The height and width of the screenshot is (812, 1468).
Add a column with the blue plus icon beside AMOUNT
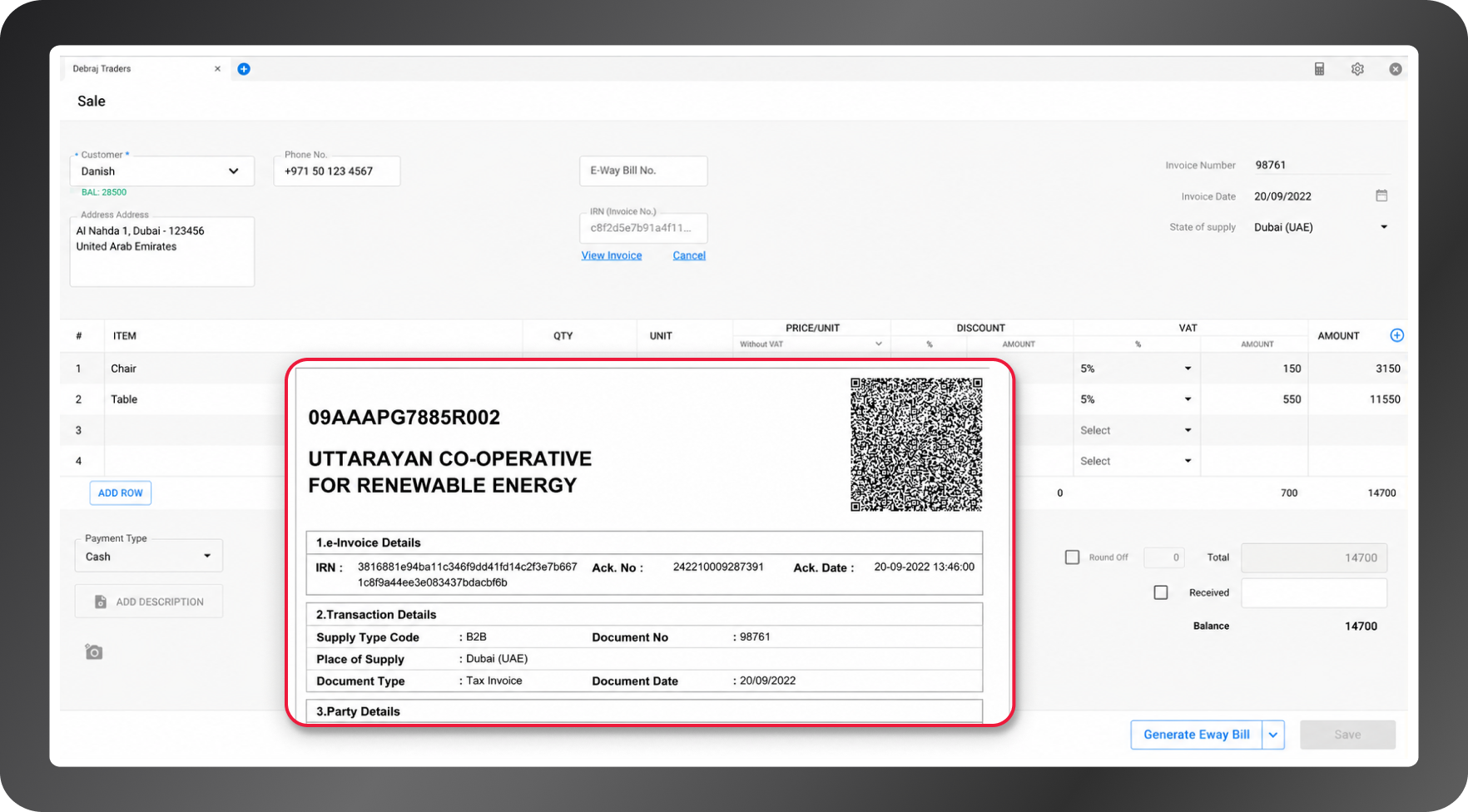click(1397, 335)
